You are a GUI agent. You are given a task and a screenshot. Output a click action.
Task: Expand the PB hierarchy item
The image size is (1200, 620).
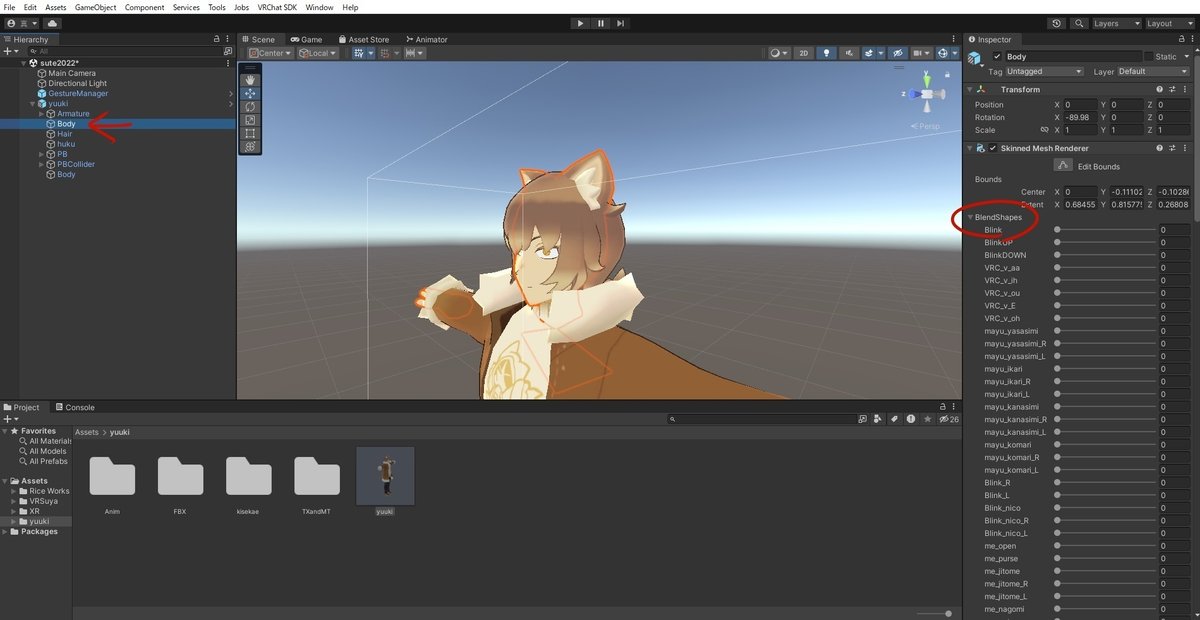pos(42,154)
